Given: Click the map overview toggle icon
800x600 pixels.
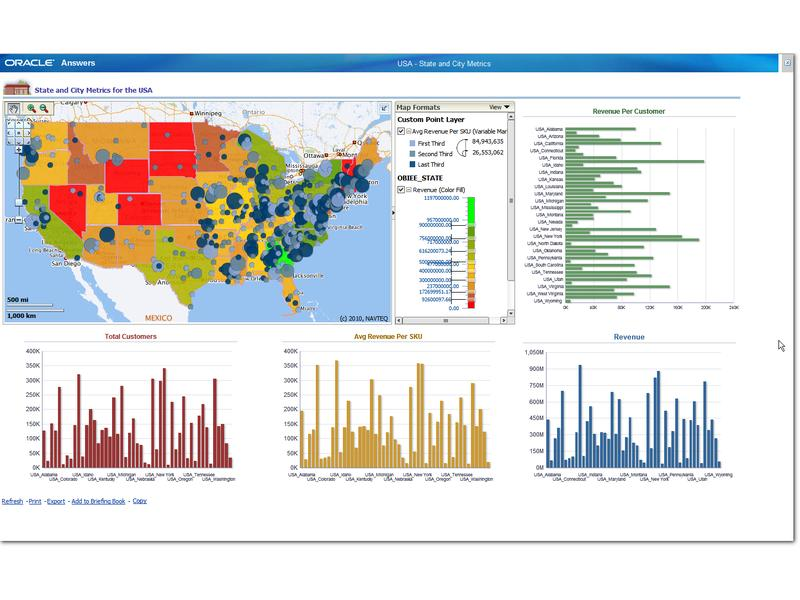Looking at the screenshot, I should click(x=384, y=108).
